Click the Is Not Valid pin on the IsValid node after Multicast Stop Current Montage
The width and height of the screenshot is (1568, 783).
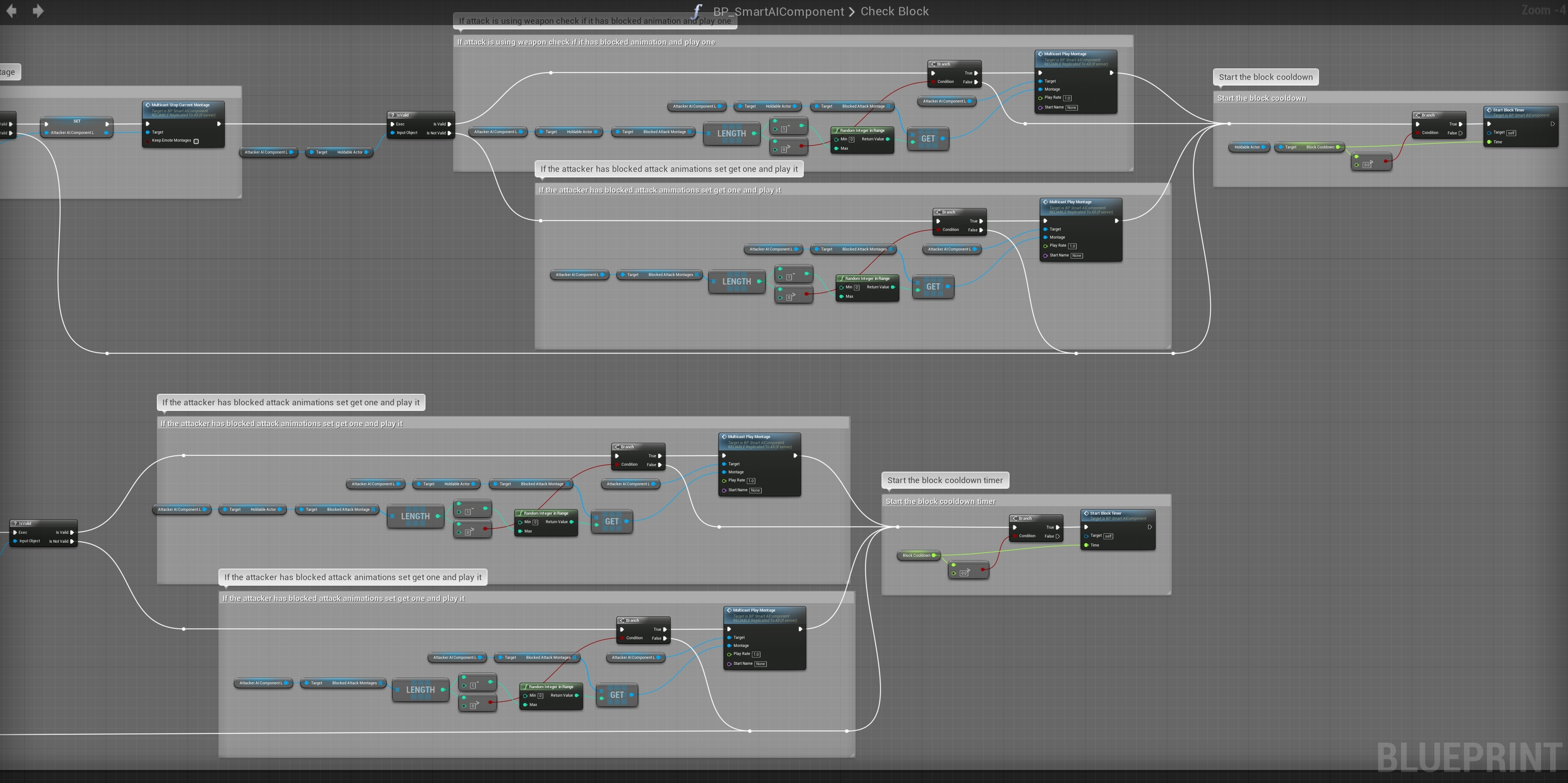click(x=449, y=133)
